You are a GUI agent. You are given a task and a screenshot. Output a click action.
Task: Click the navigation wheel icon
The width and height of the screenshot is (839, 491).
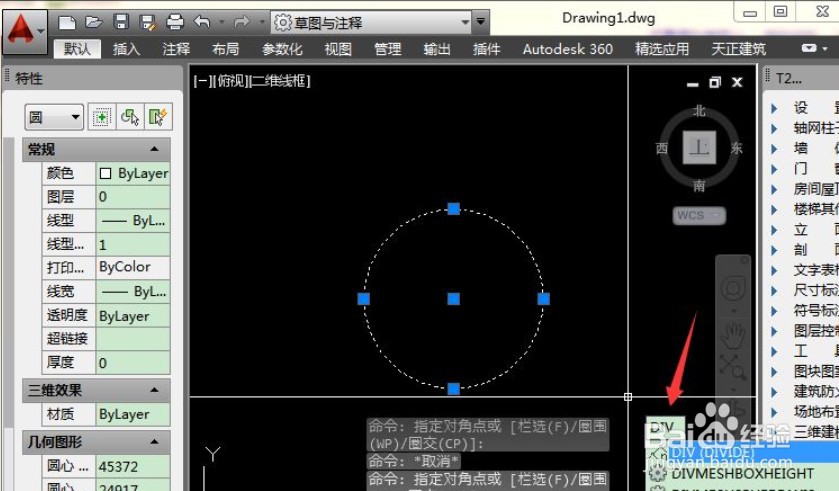click(733, 289)
